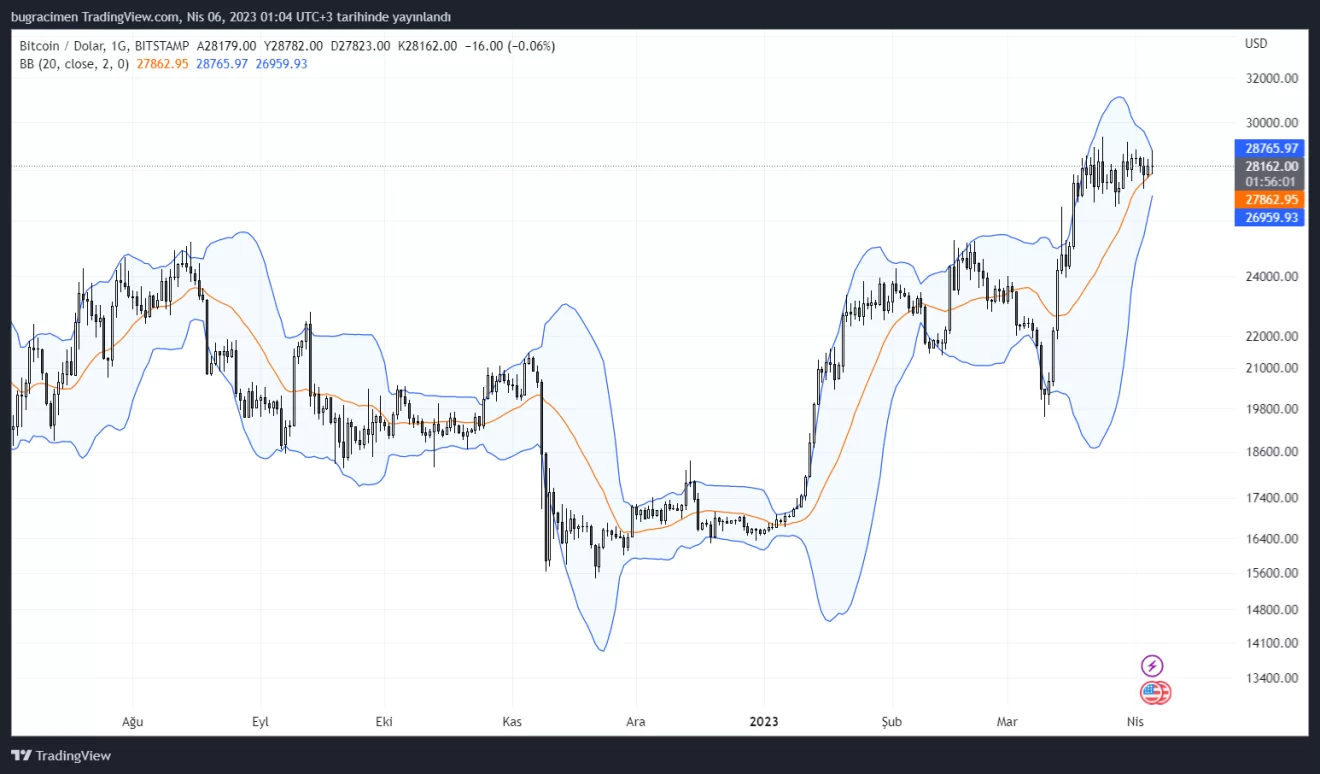
Task: Click the US flag economic event icon
Action: 1153,692
